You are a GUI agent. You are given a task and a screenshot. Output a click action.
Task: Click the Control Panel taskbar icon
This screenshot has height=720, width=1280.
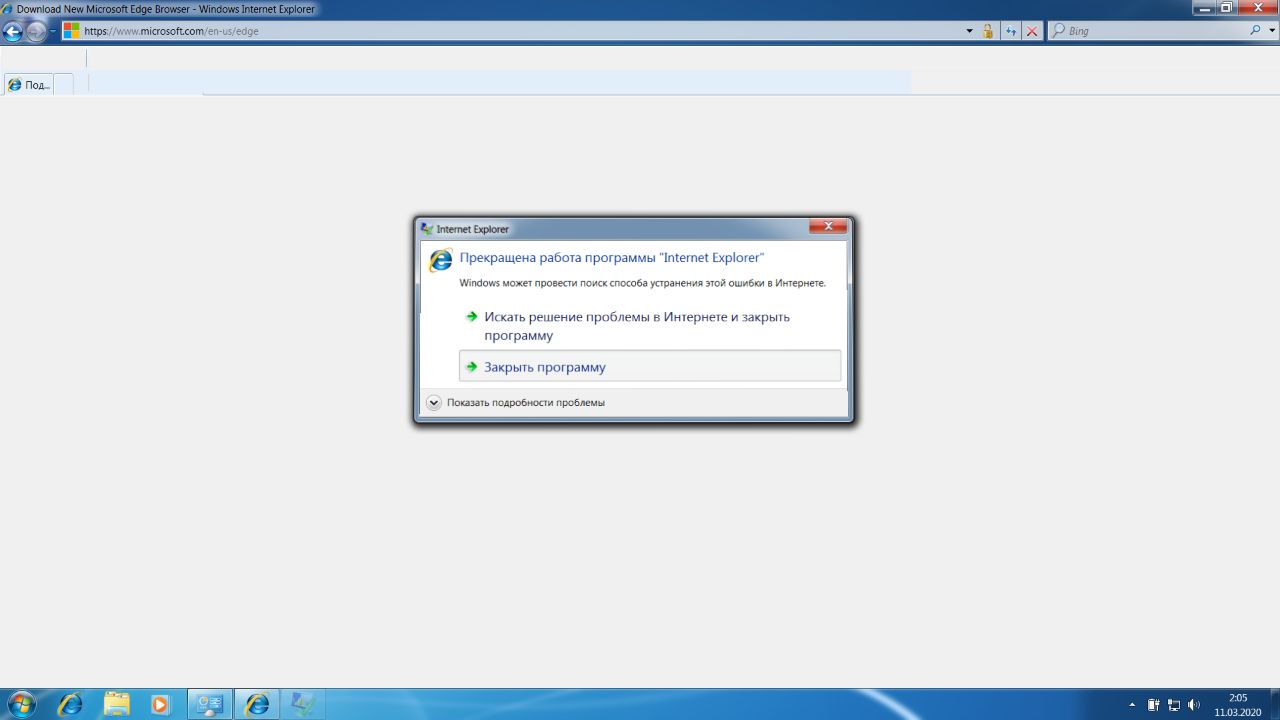click(x=210, y=704)
